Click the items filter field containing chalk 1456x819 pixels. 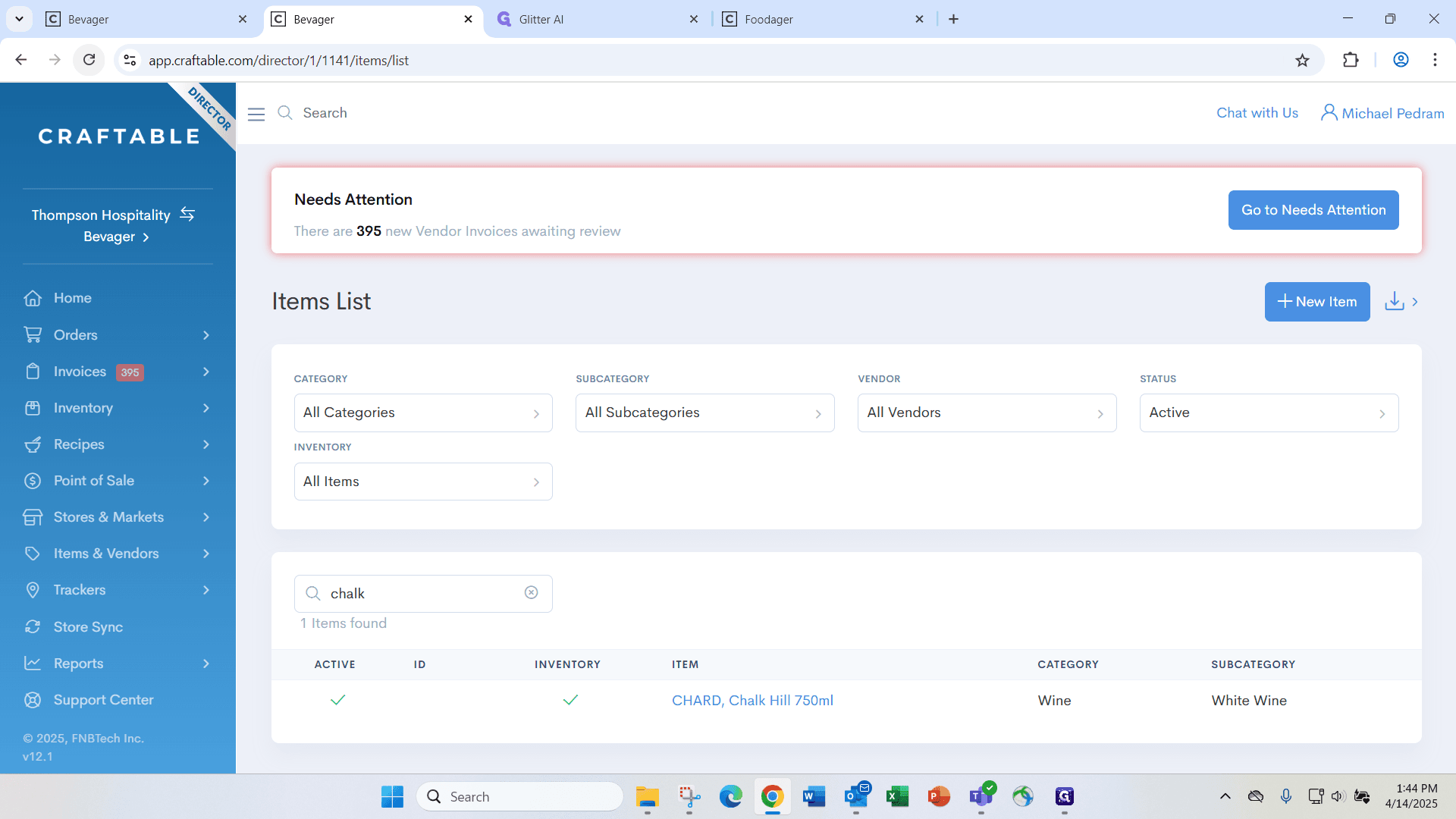[423, 593]
